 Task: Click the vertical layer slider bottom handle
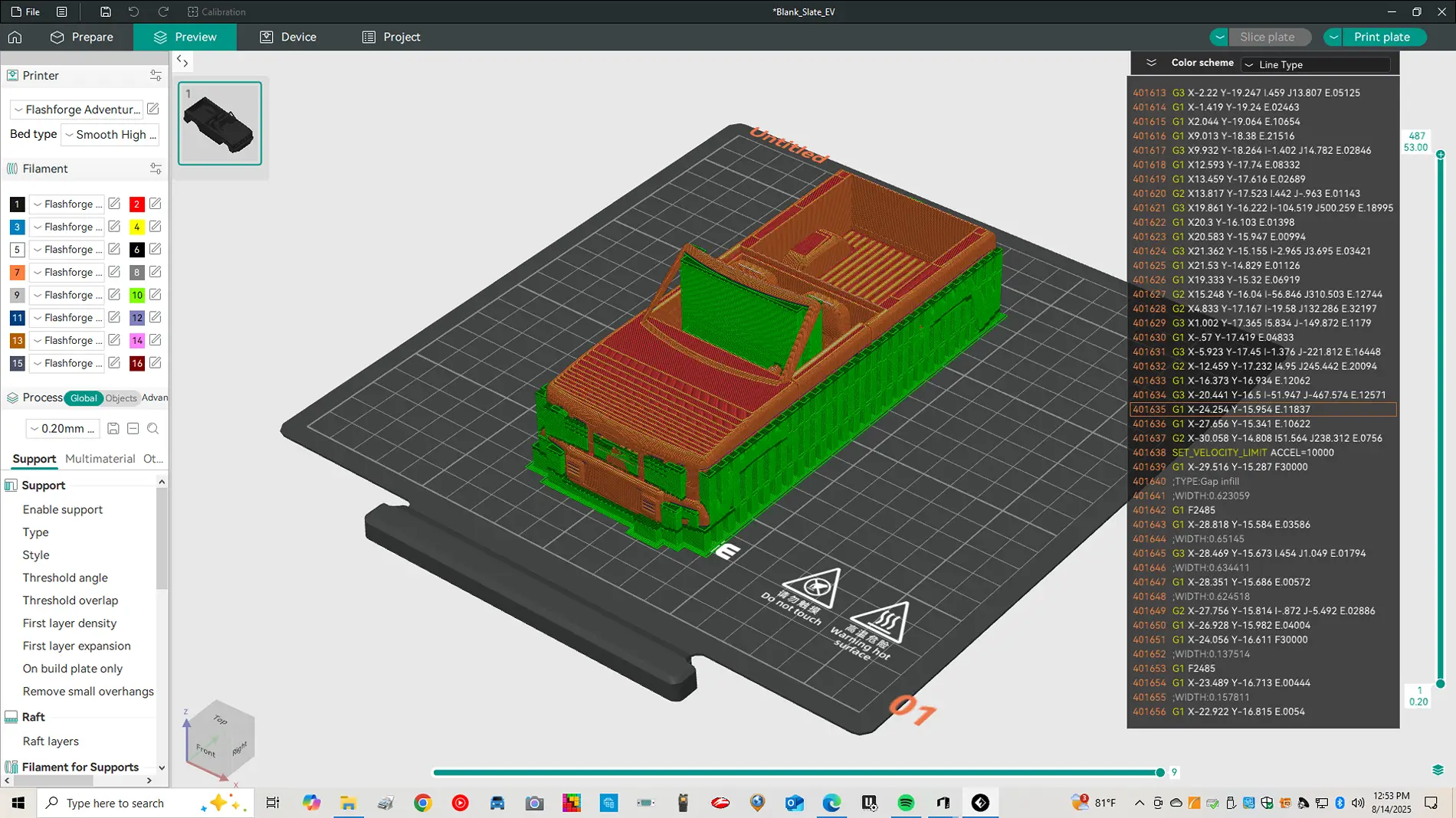click(x=1441, y=684)
